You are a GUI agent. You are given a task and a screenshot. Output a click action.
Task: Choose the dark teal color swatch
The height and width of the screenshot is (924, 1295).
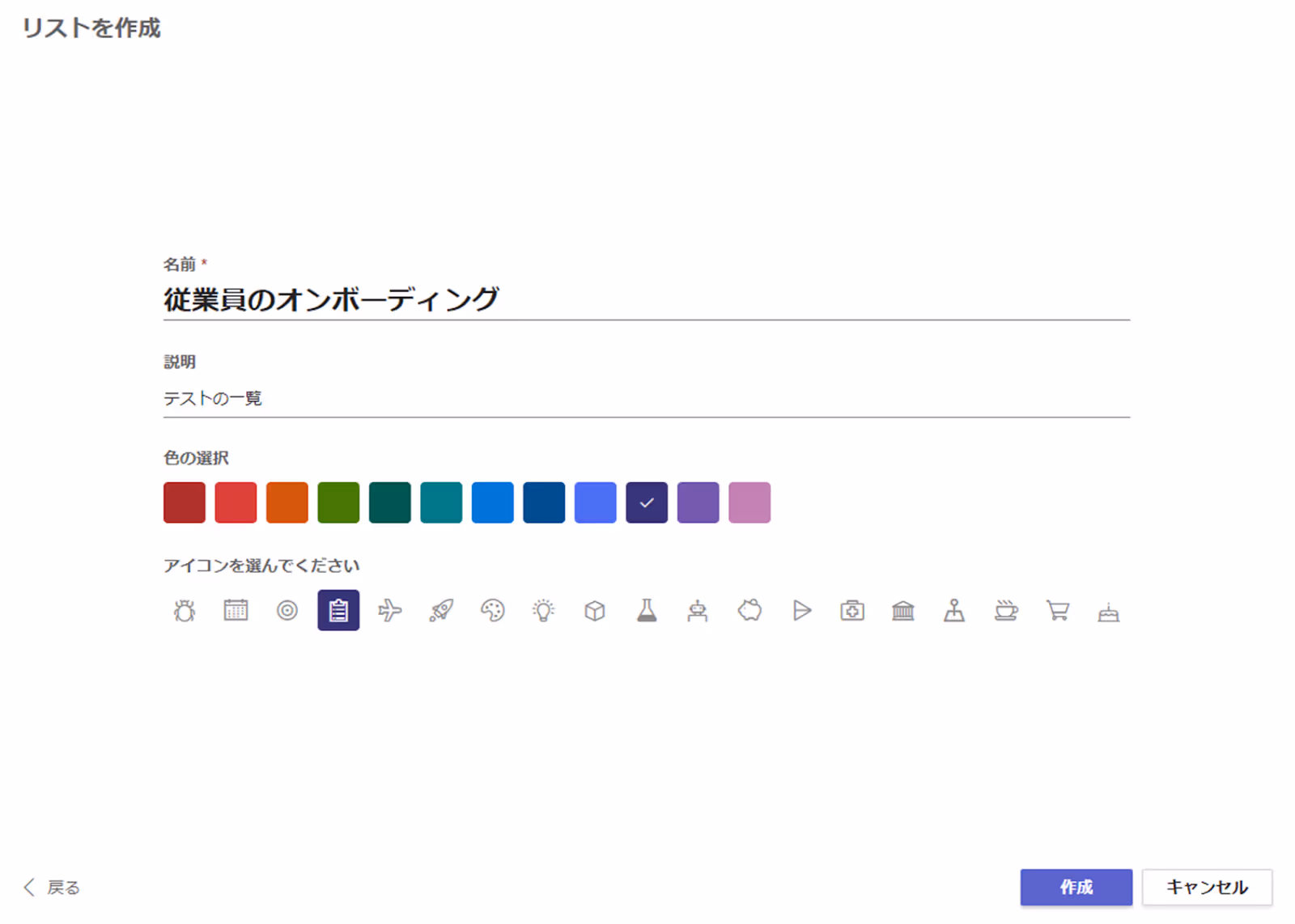click(390, 502)
